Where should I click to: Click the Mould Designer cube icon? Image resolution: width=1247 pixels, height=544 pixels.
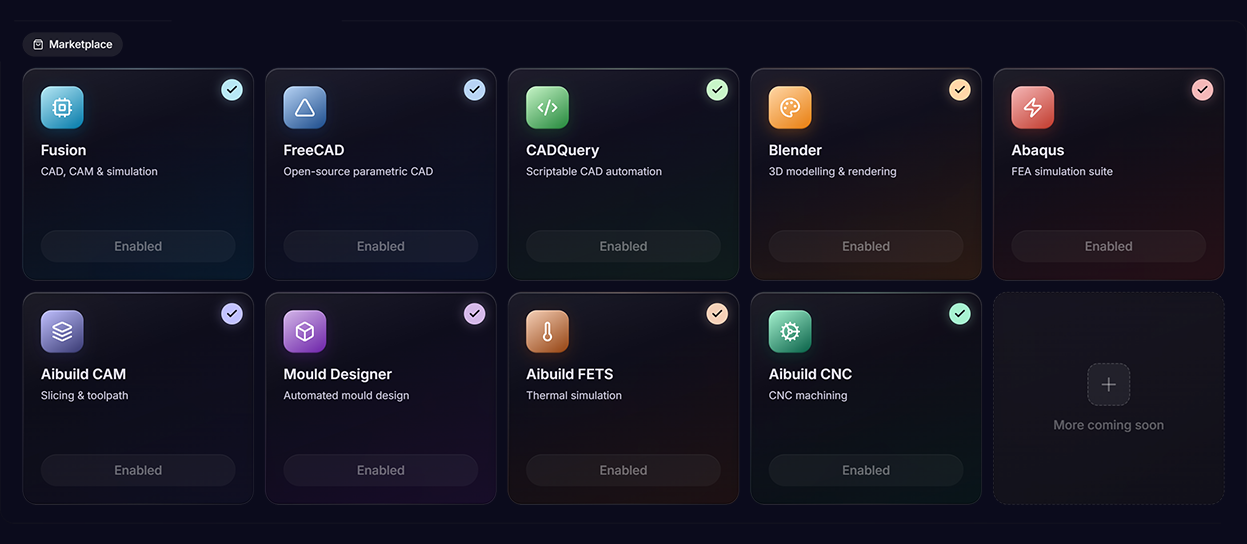(x=305, y=332)
